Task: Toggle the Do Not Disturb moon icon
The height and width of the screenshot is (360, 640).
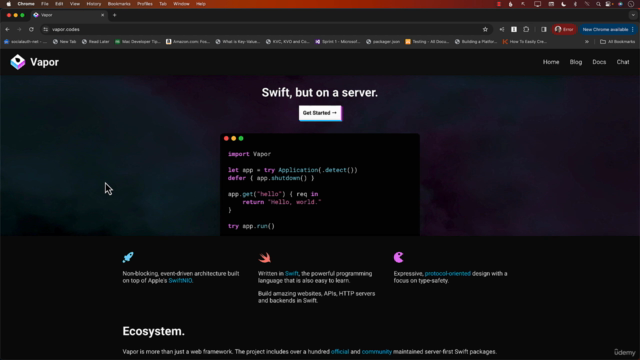Action: point(564,4)
